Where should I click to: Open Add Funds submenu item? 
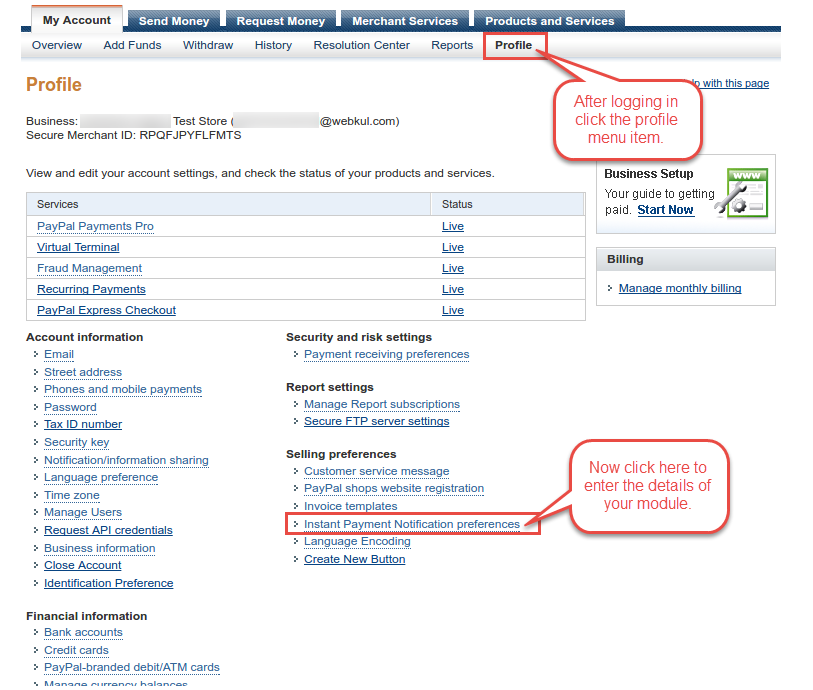tap(132, 46)
